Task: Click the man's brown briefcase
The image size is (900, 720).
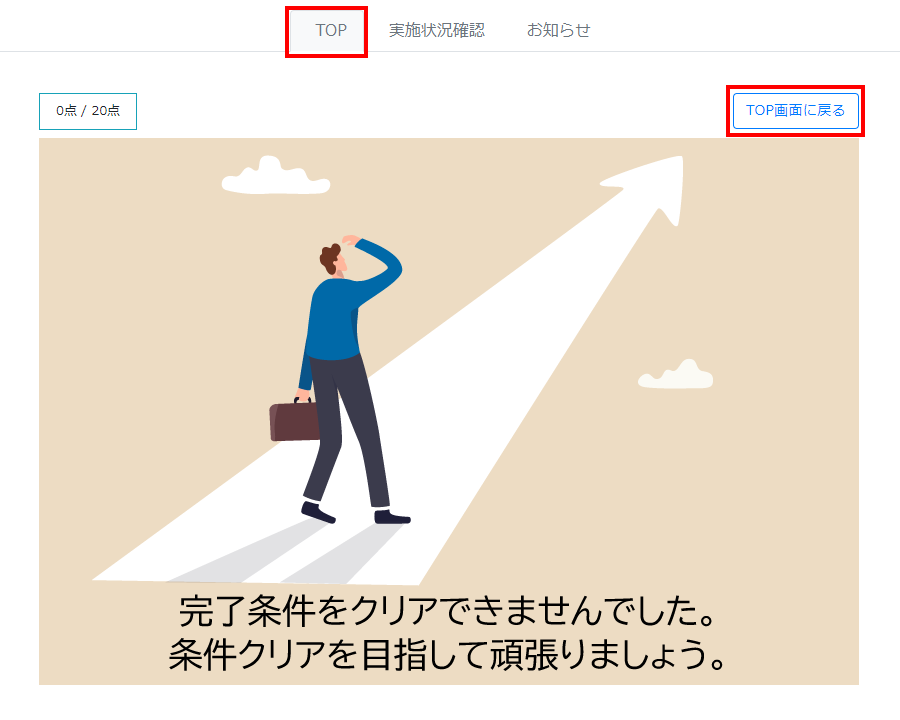Action: coord(294,420)
